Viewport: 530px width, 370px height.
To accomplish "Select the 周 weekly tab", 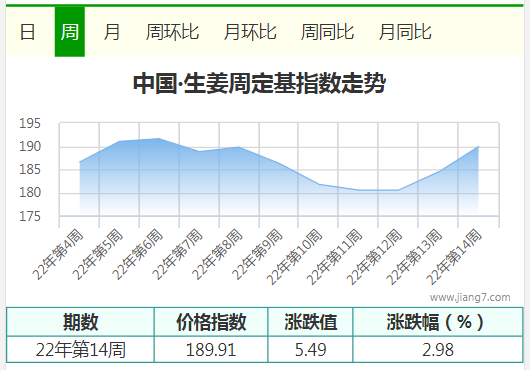I will click(x=70, y=32).
